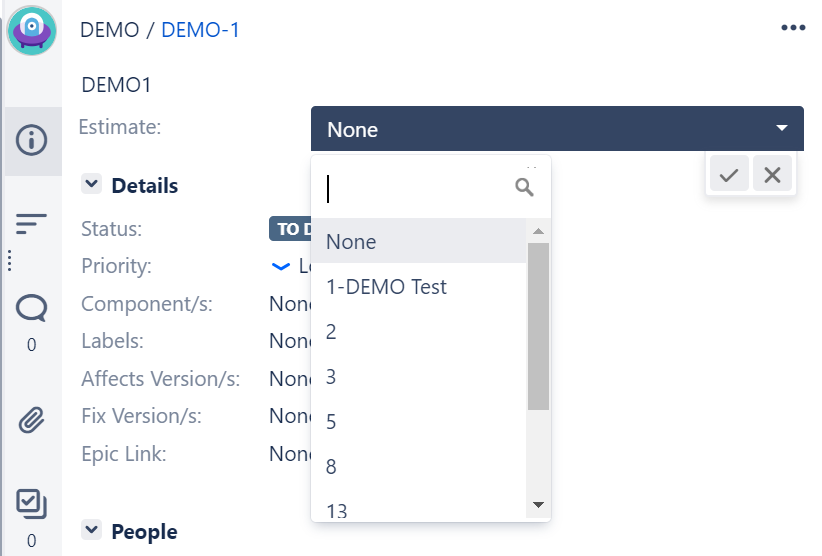Viewport: 822px width, 556px height.
Task: Collapse the Estimate dropdown showing None
Action: click(x=781, y=129)
